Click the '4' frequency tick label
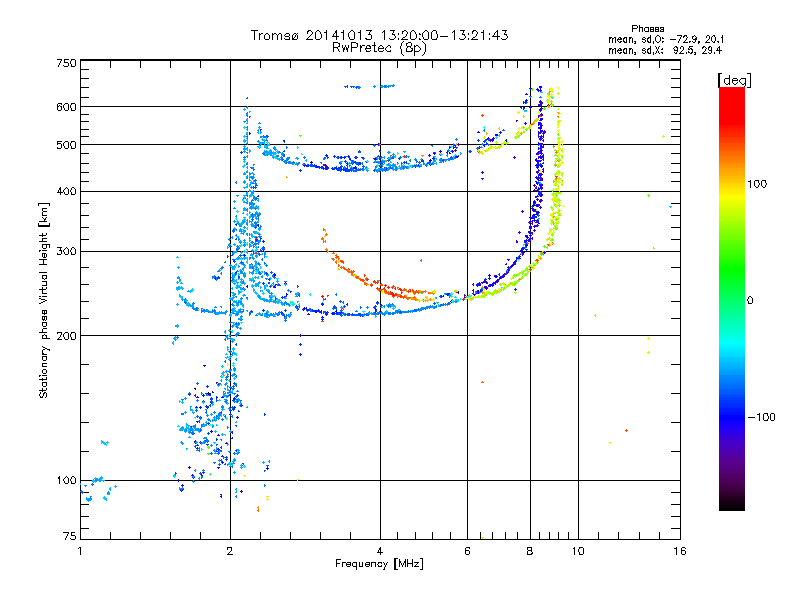 pos(380,551)
